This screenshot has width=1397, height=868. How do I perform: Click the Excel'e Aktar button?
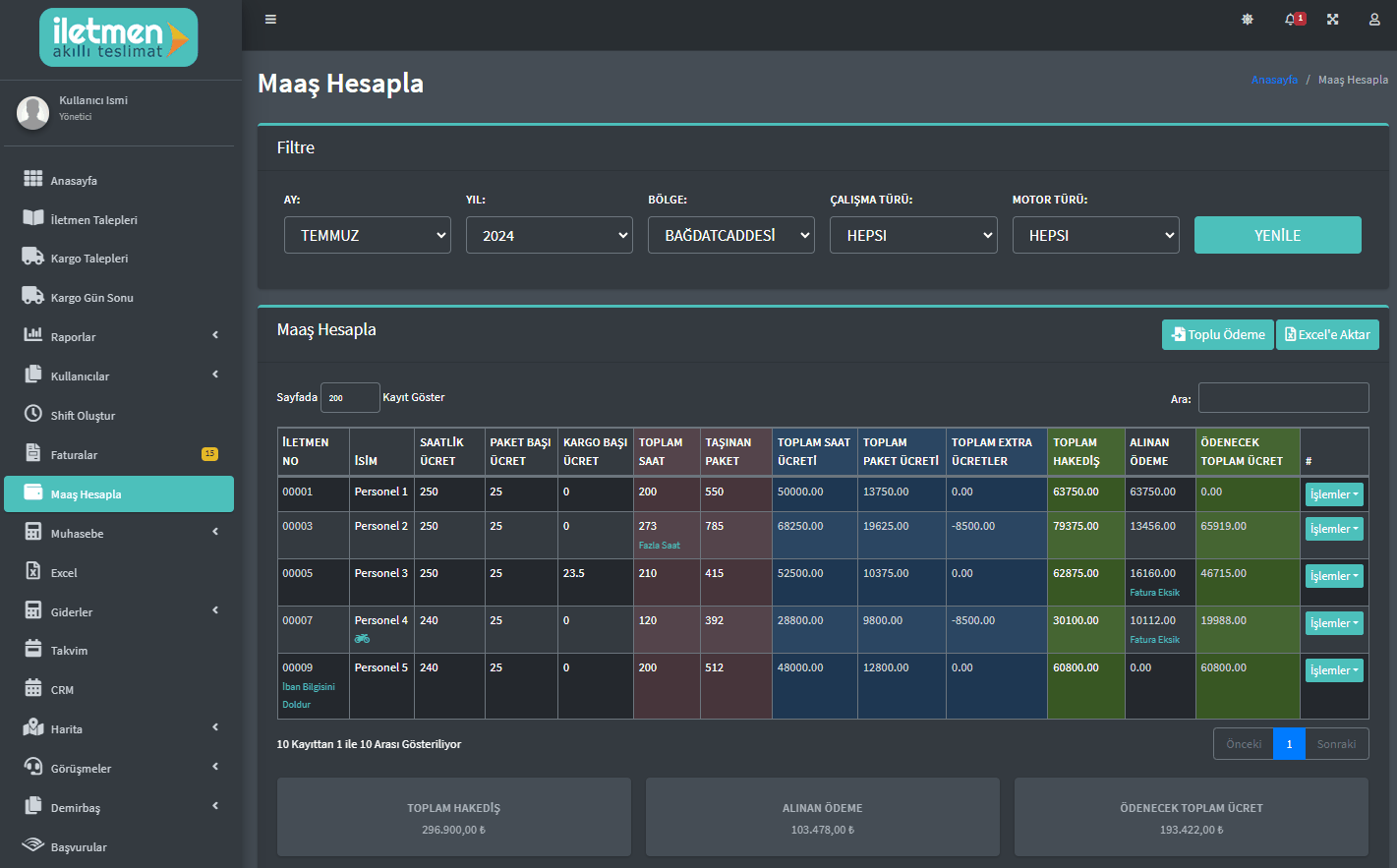pos(1327,334)
